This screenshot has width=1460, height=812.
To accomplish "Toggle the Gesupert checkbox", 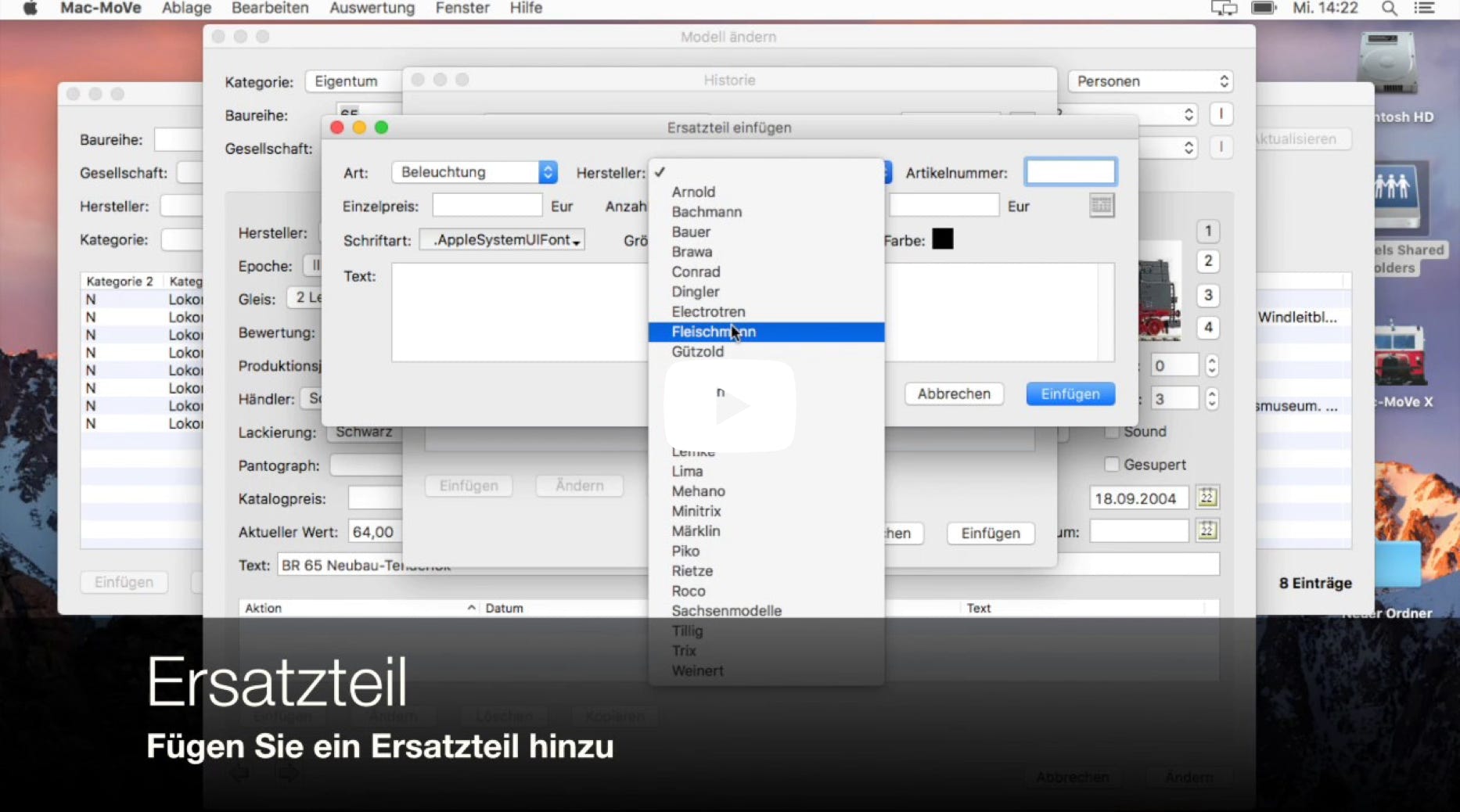I will click(x=1111, y=464).
